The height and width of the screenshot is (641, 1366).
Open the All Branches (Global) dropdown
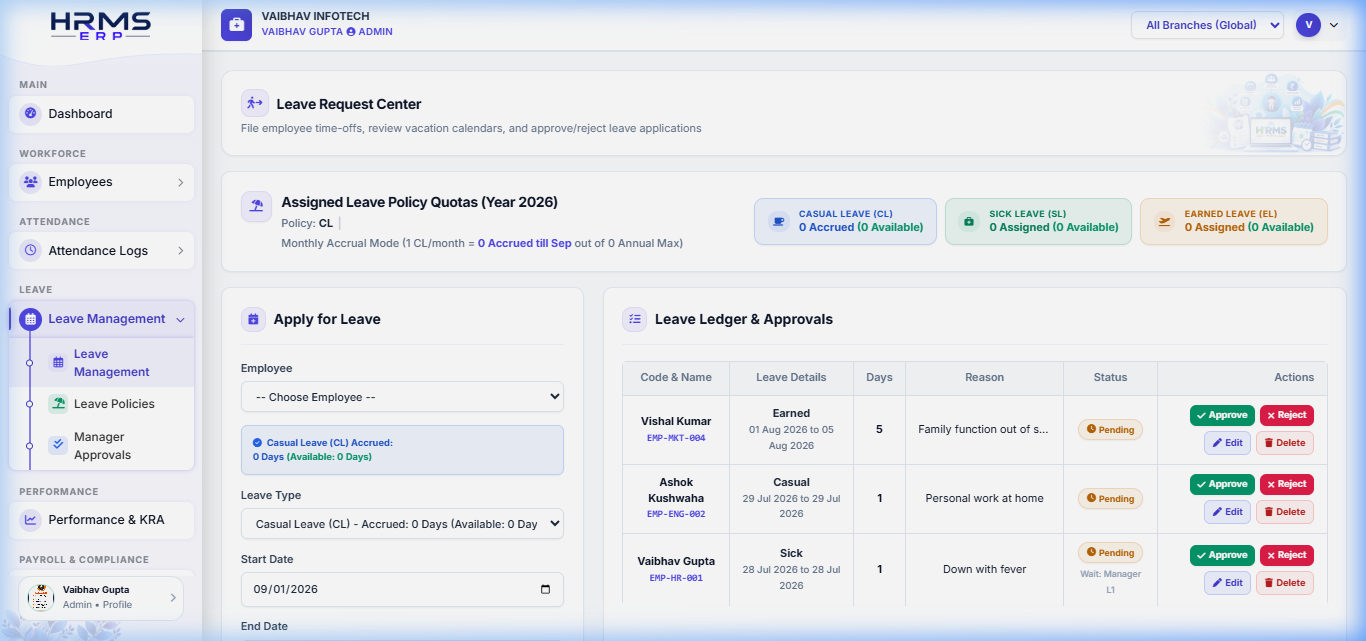tap(1207, 25)
